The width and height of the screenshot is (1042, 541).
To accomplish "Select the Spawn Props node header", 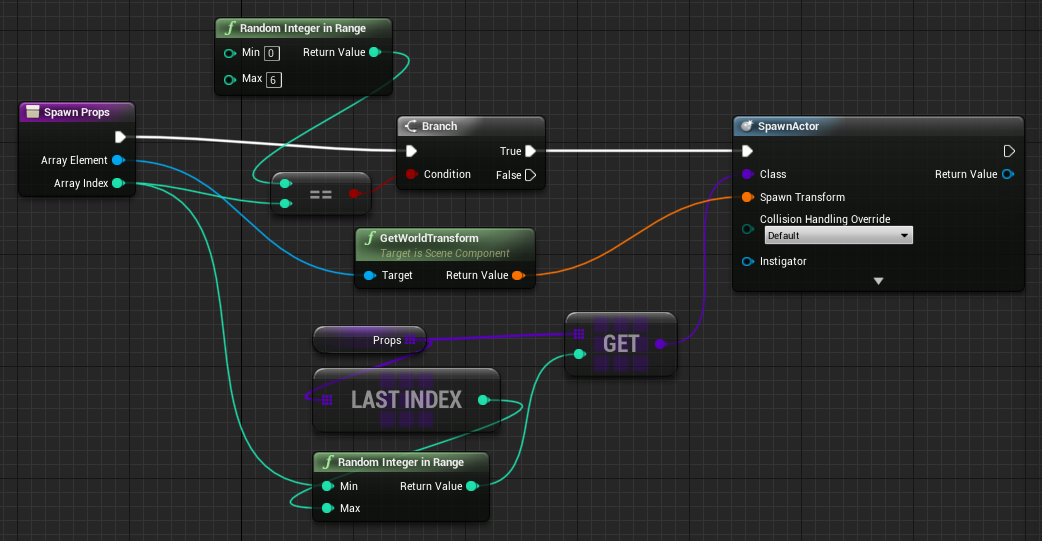I will tap(77, 112).
